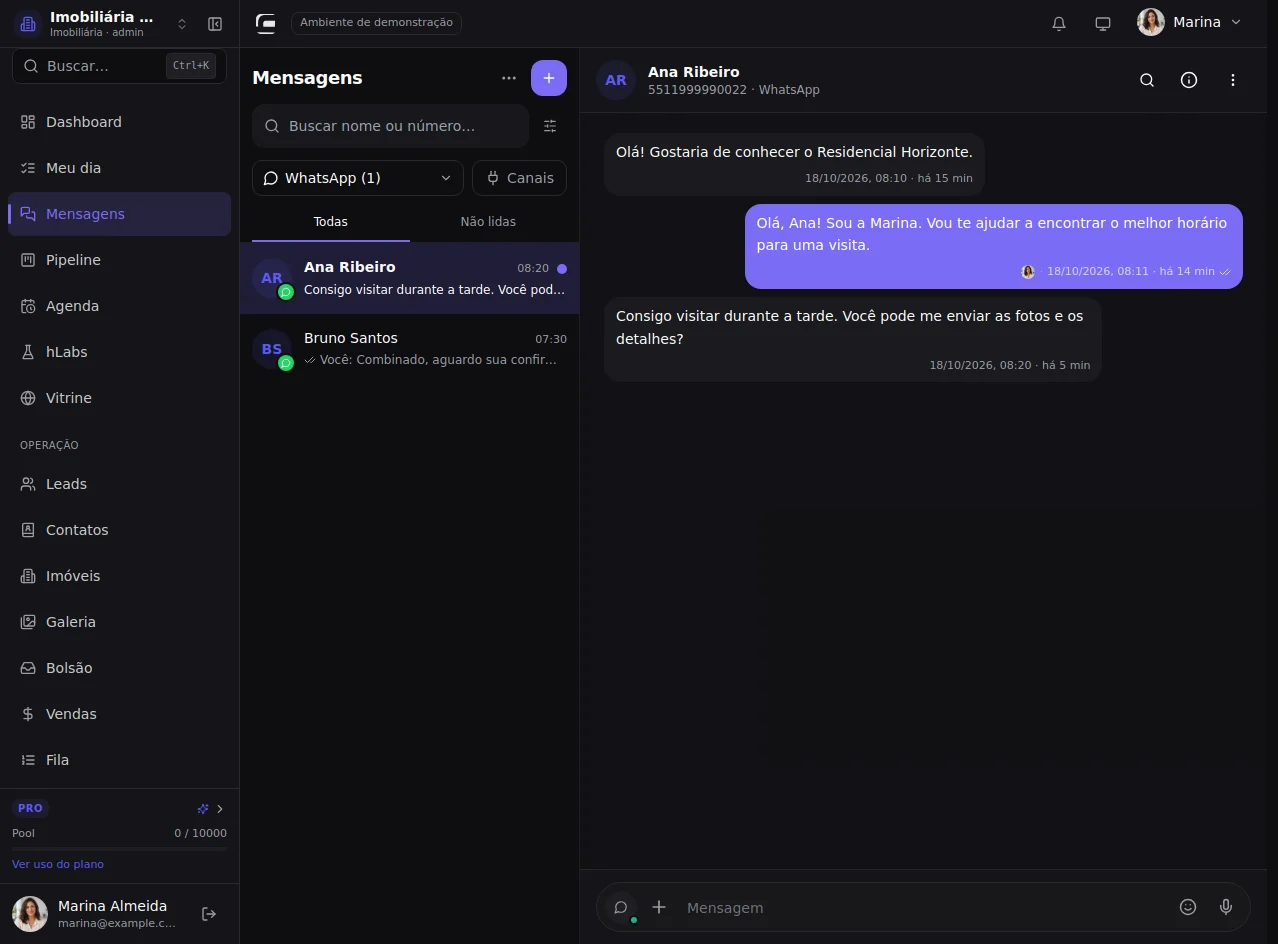Open hLabs from sidebar
1278x944 pixels.
(x=119, y=352)
